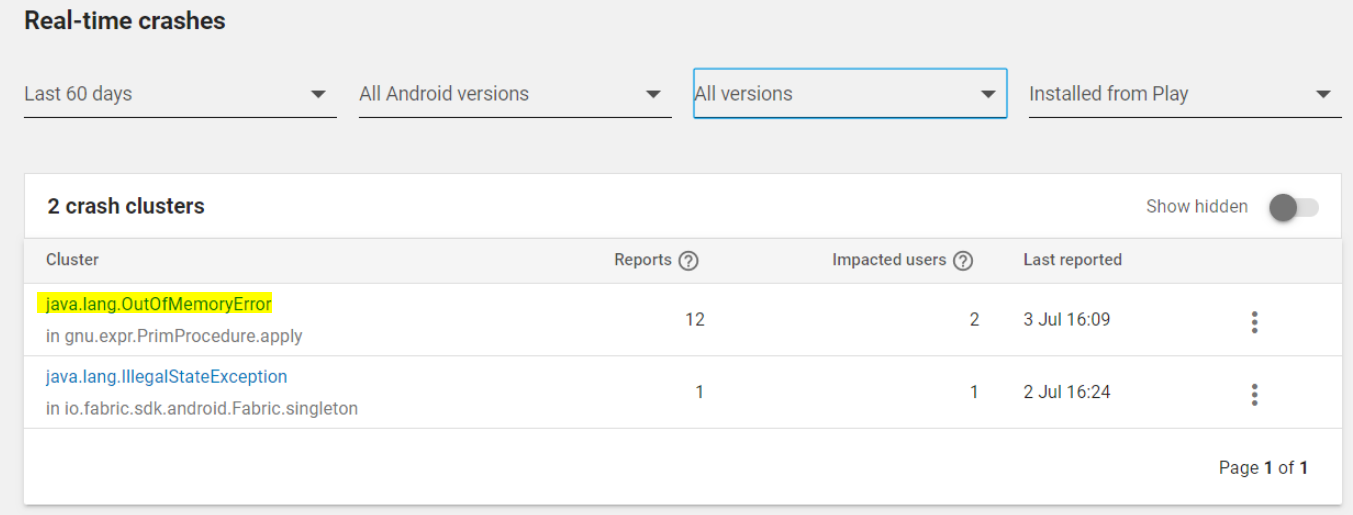Screen dimensions: 1353x515
Task: Open the All Android versions dropdown
Action: coord(515,94)
